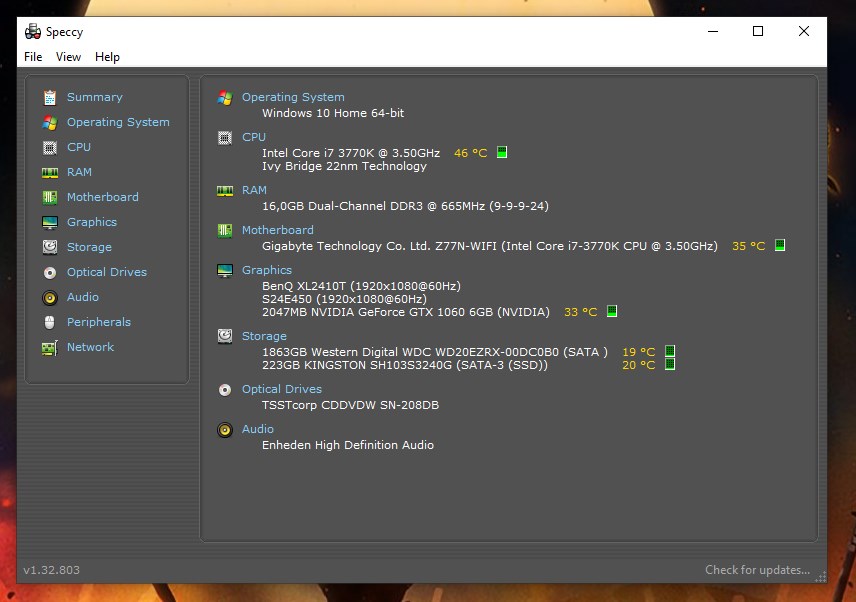Click the Peripherals mouse icon in sidebar
This screenshot has width=856, height=602.
50,322
